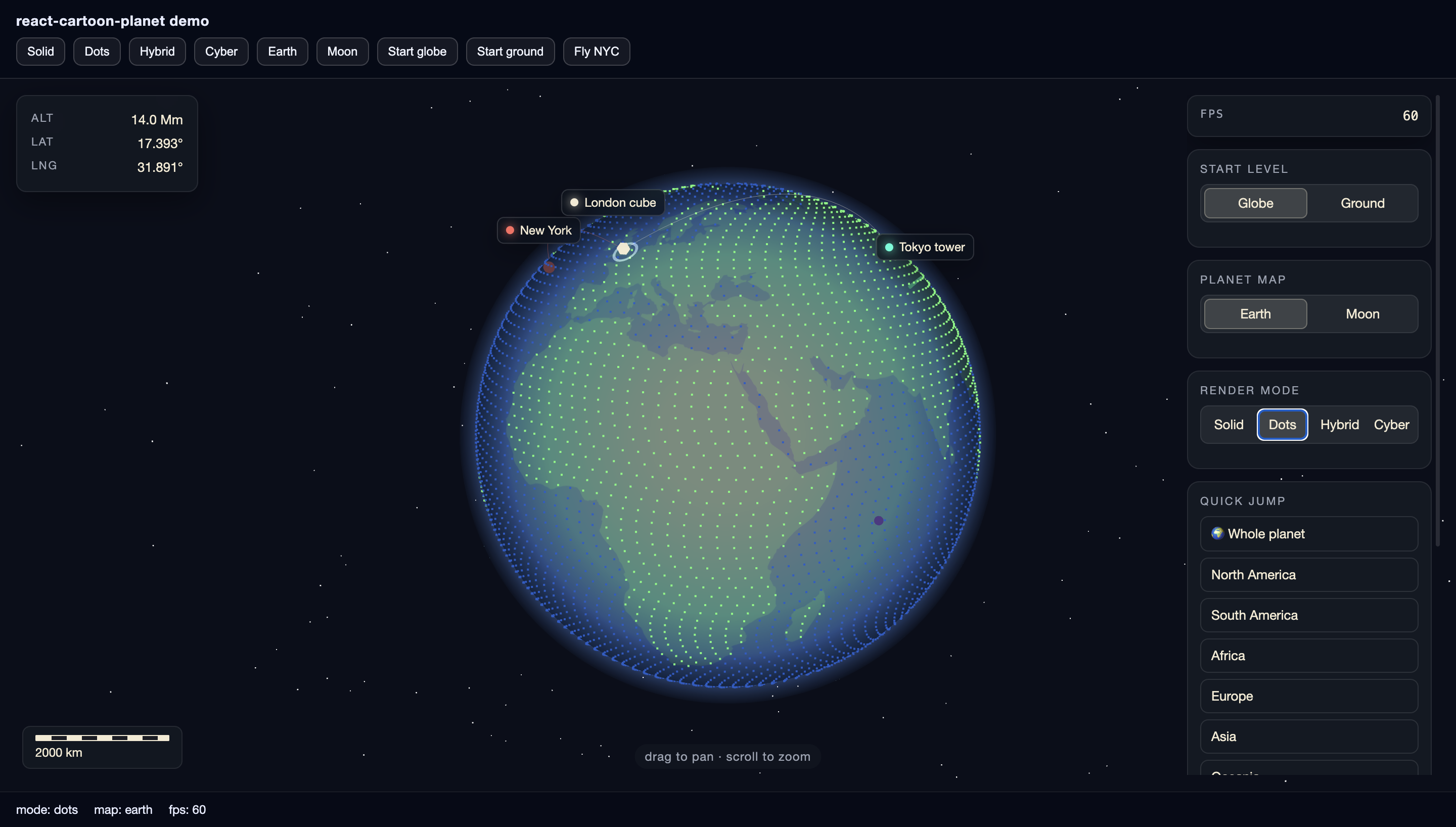
Task: Click the red New York dot on globe
Action: pos(549,266)
